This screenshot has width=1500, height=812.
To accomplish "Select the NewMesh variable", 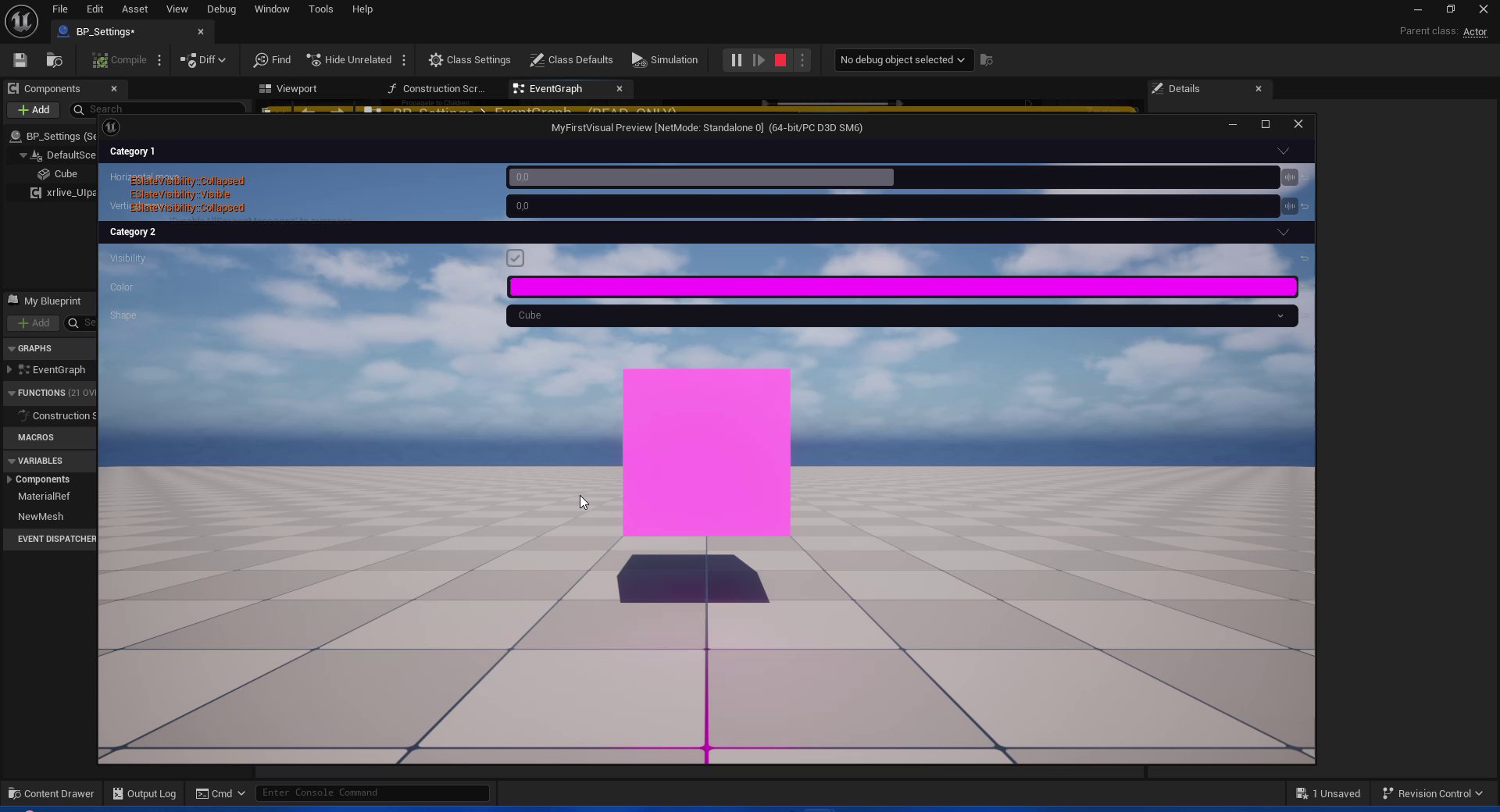I will click(41, 517).
